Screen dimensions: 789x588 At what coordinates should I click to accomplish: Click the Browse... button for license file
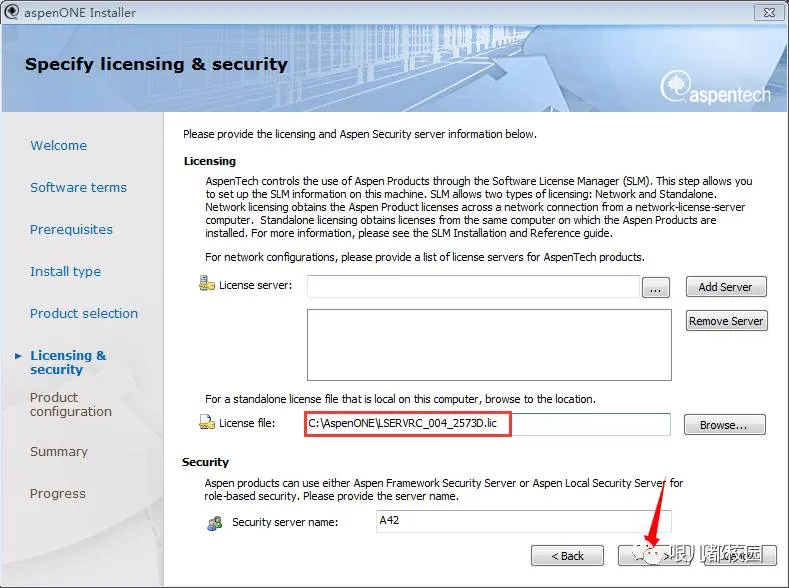point(724,425)
